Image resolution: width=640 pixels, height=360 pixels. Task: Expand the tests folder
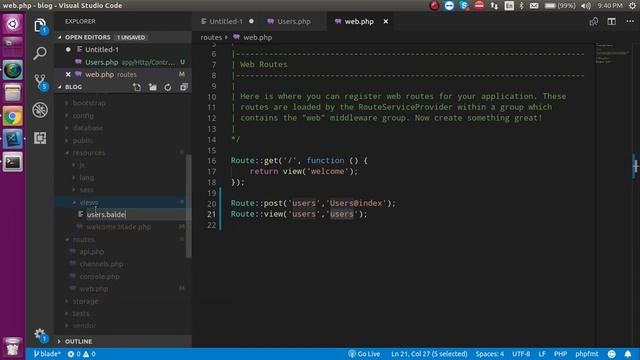[x=81, y=313]
